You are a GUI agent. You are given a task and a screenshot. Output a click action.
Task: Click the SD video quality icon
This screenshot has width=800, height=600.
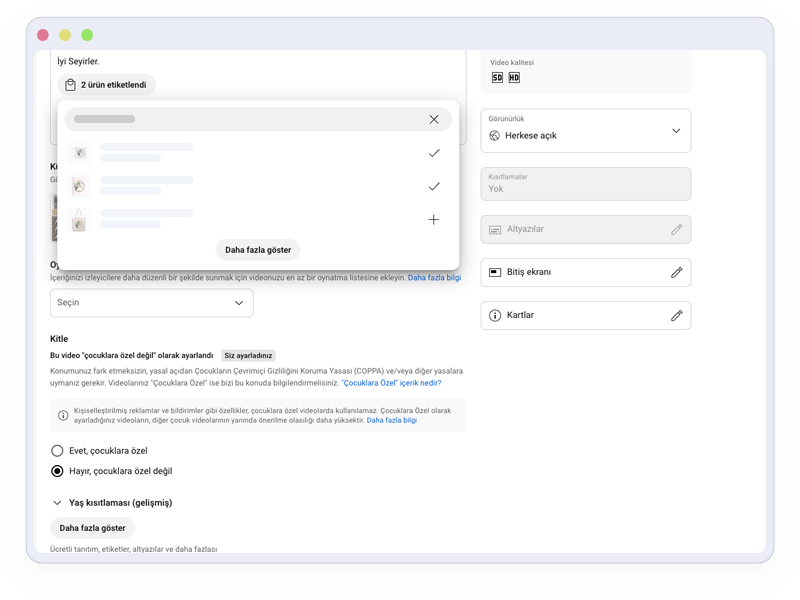tap(497, 78)
